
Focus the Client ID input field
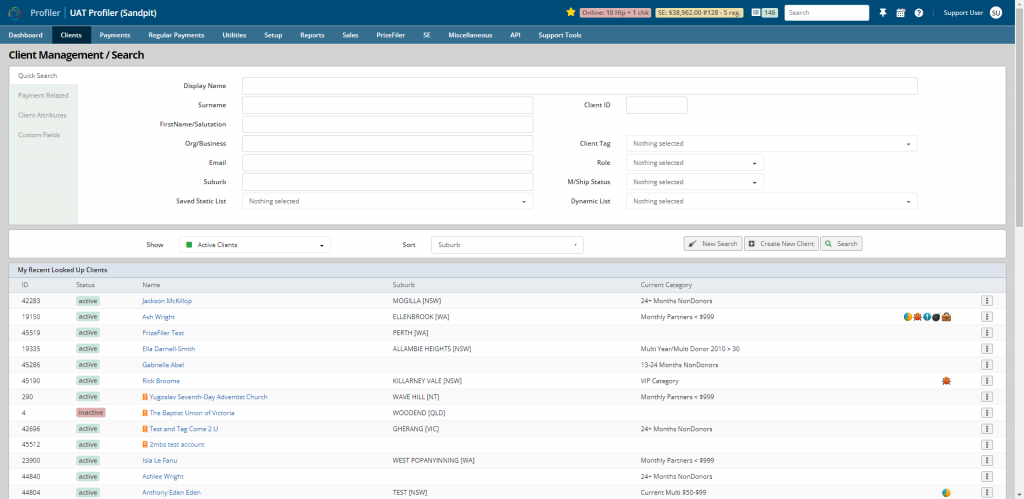pos(656,105)
